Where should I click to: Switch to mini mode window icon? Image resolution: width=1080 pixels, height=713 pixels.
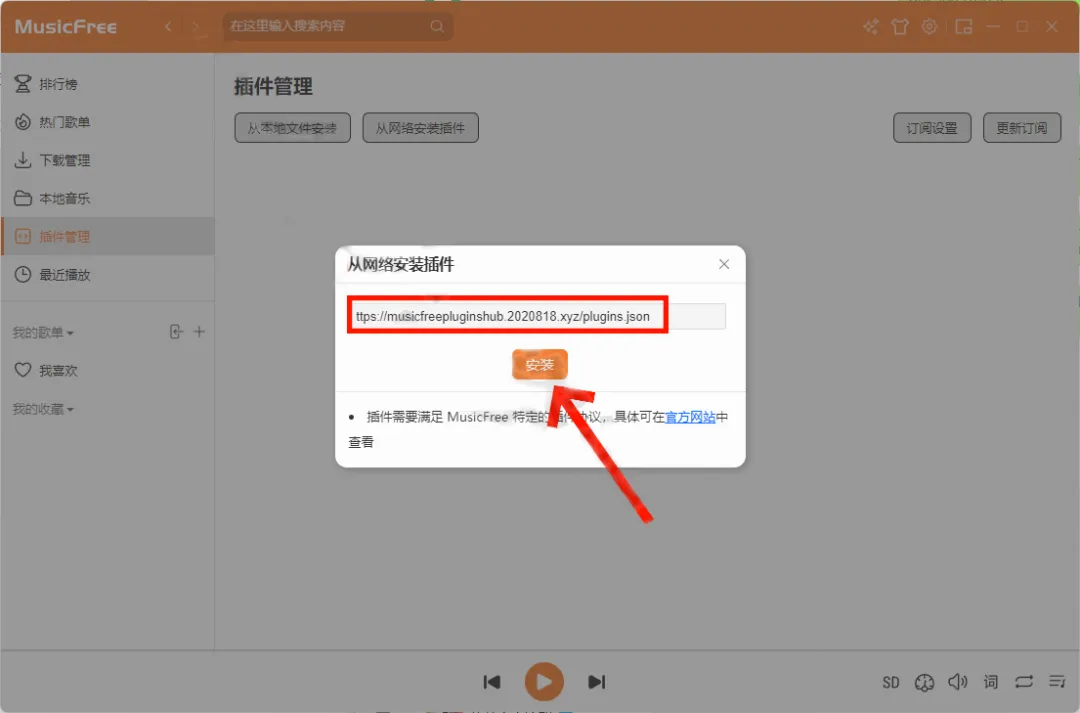tap(964, 27)
